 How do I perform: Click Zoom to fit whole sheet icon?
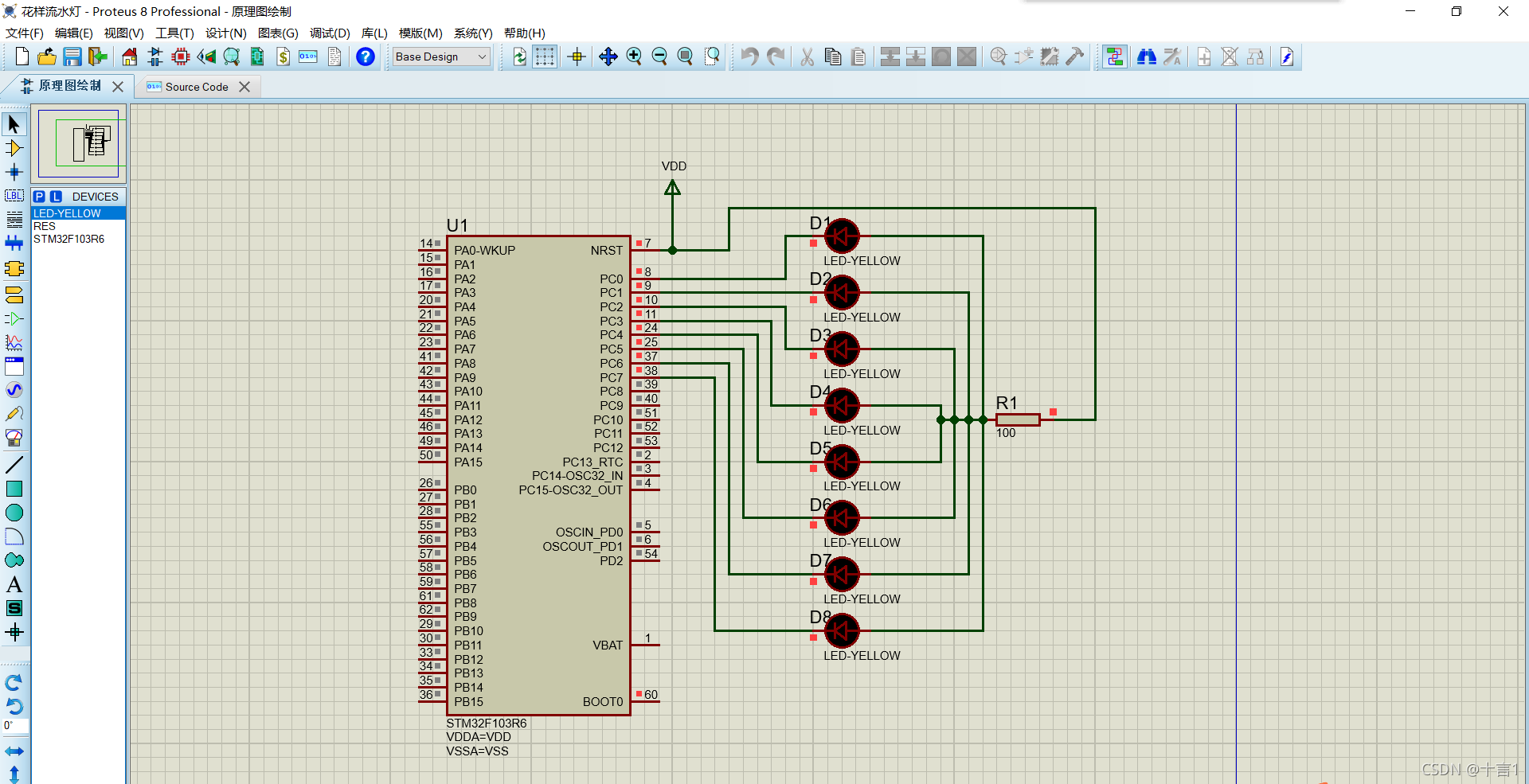(685, 57)
